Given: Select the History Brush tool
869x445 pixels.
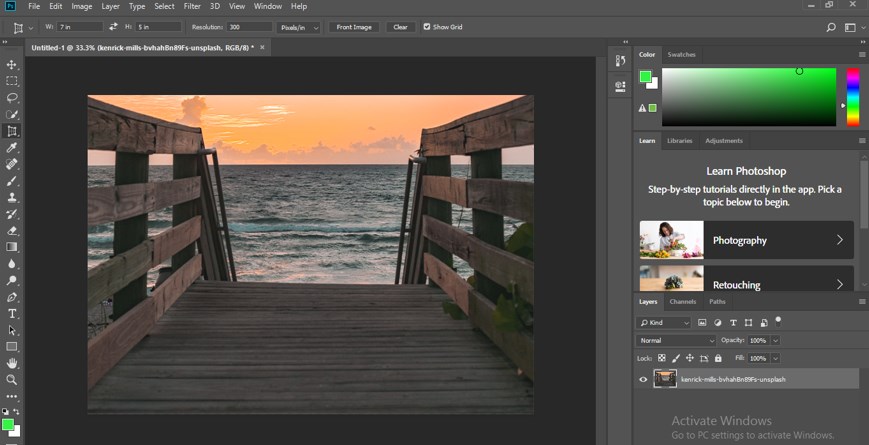Looking at the screenshot, I should pos(12,214).
